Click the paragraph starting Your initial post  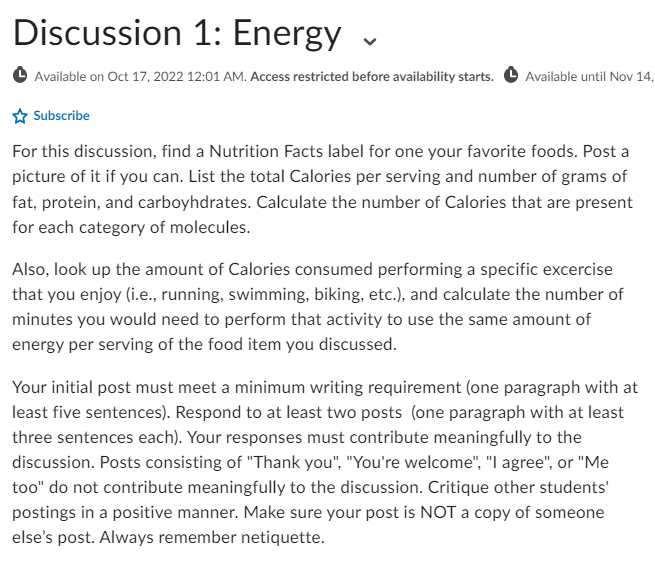pyautogui.click(x=325, y=462)
